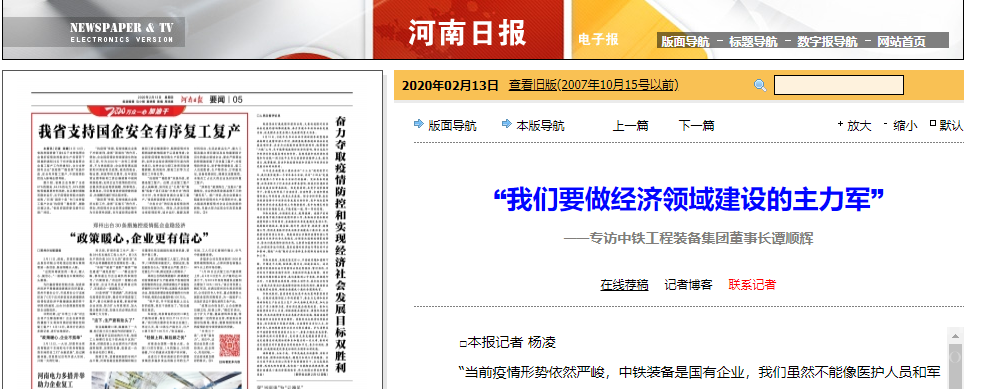Screen dimensions: 996x389
Task: Click 河南日报 logo in banner
Action: point(467,33)
